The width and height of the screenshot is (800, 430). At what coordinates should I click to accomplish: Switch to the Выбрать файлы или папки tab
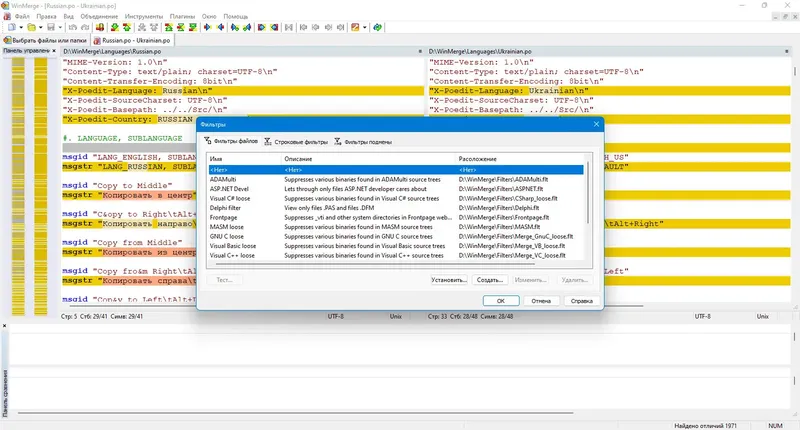pyautogui.click(x=45, y=40)
